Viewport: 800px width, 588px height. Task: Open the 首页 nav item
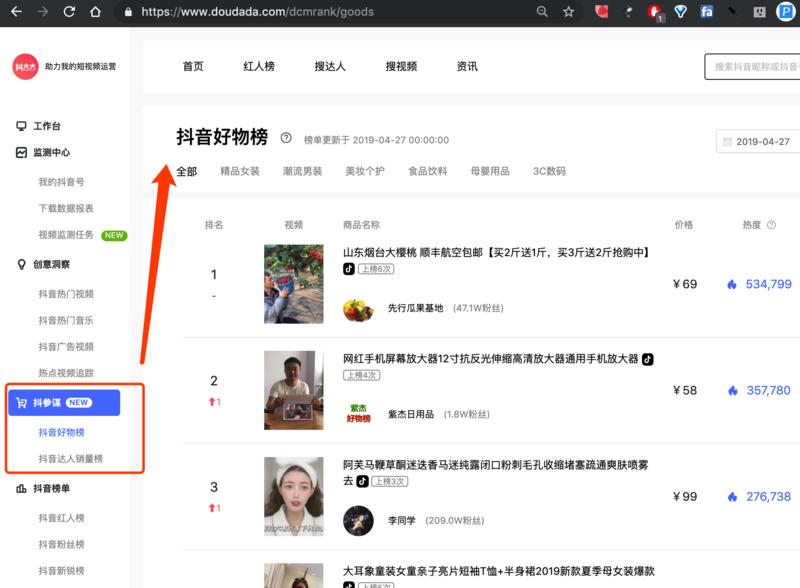point(193,66)
